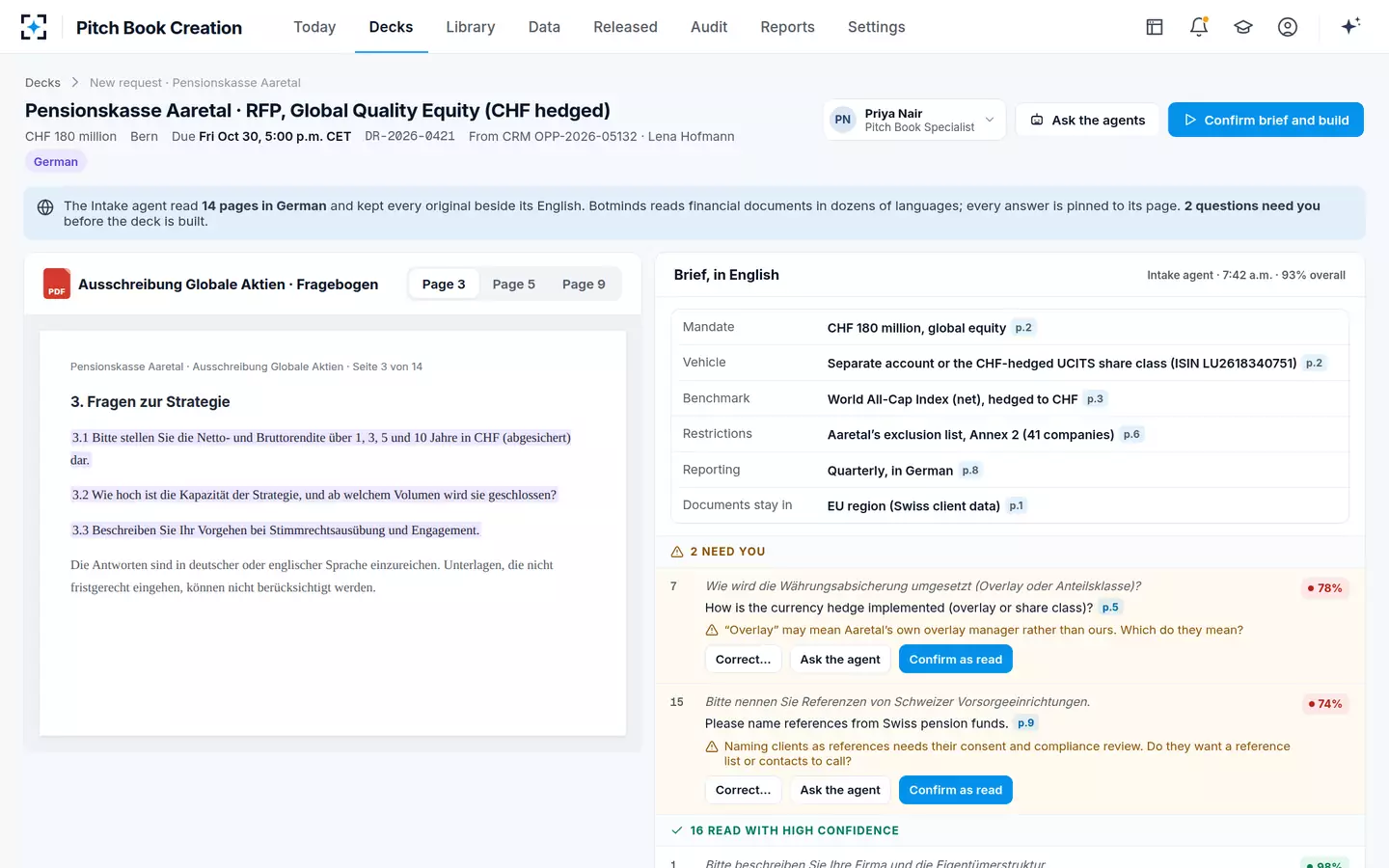Image resolution: width=1389 pixels, height=868 pixels.
Task: Click the Pitch Book Creation logo icon
Action: (x=34, y=27)
